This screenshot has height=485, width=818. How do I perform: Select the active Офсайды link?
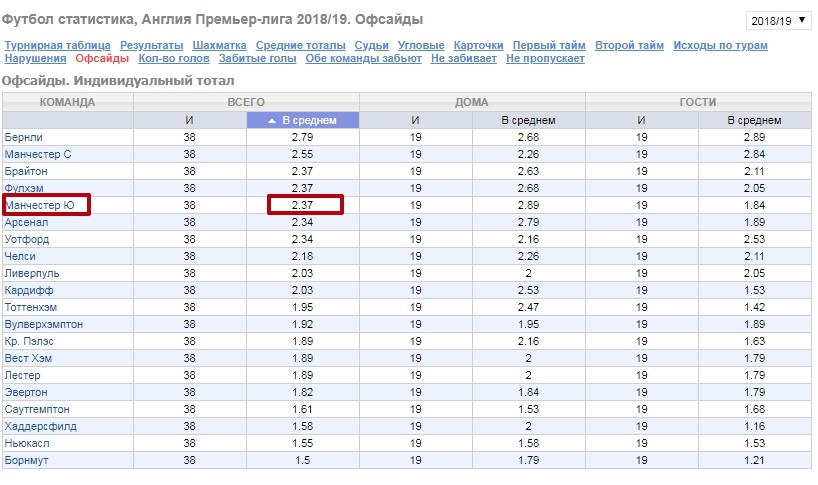pyautogui.click(x=102, y=58)
